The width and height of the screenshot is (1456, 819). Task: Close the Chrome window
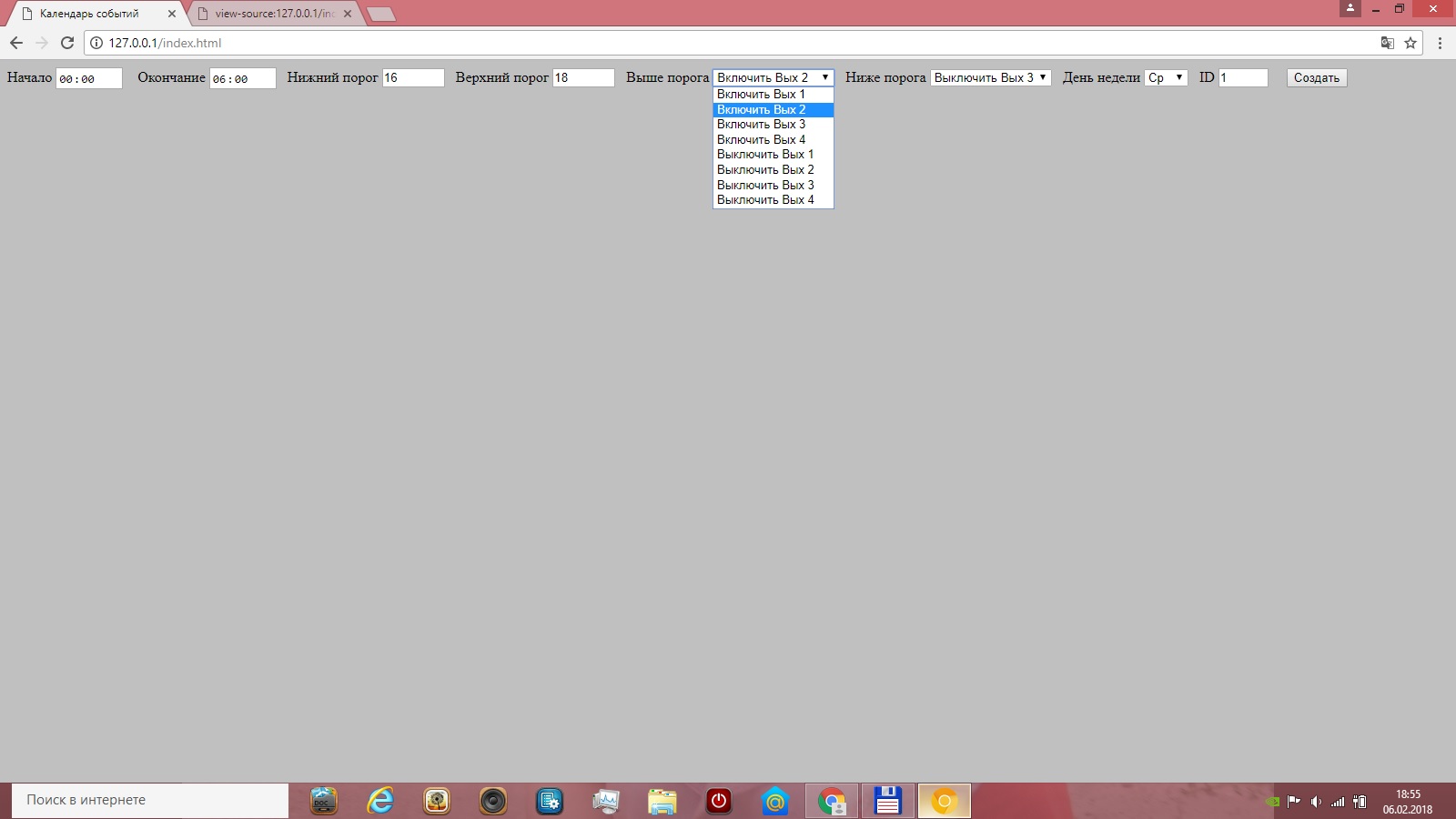[1433, 8]
